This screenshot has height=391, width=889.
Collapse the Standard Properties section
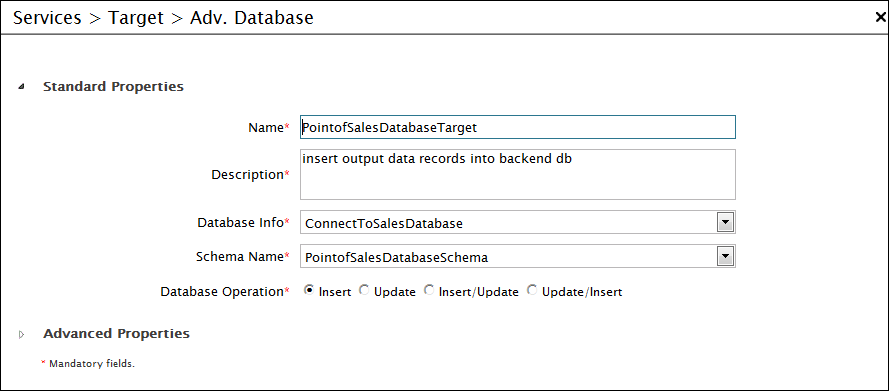coord(22,87)
